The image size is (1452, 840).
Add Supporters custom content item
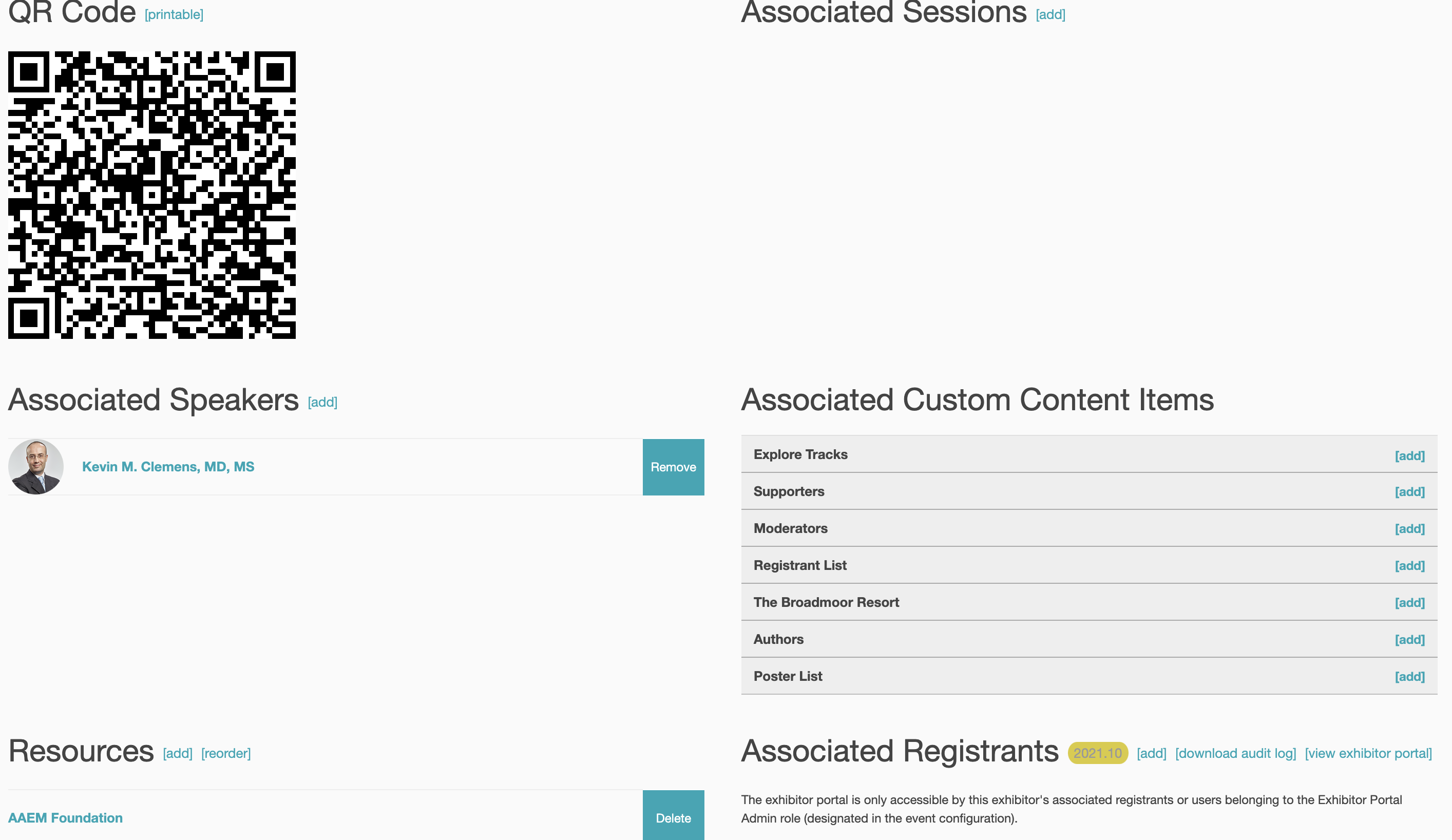pos(1409,492)
